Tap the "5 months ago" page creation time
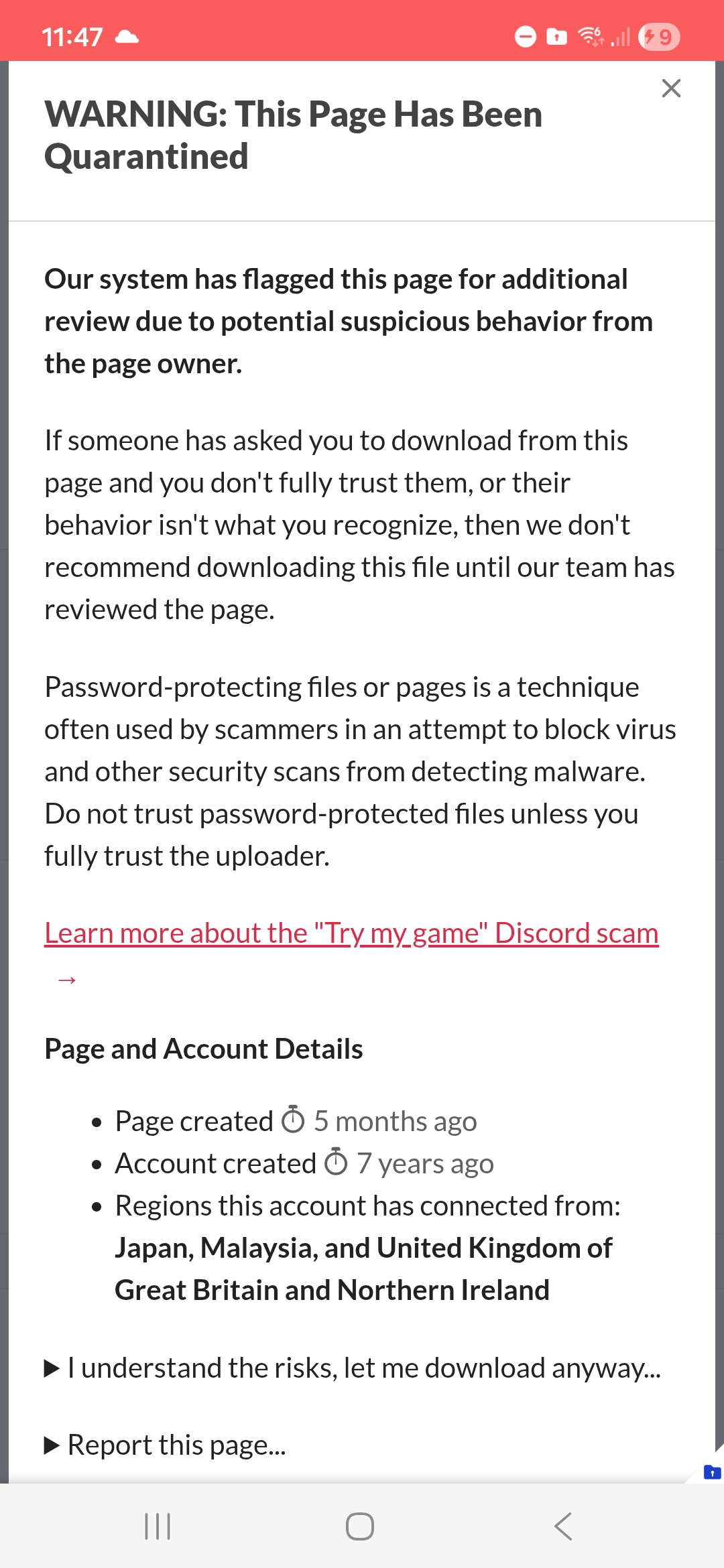This screenshot has width=724, height=1568. coord(396,1121)
